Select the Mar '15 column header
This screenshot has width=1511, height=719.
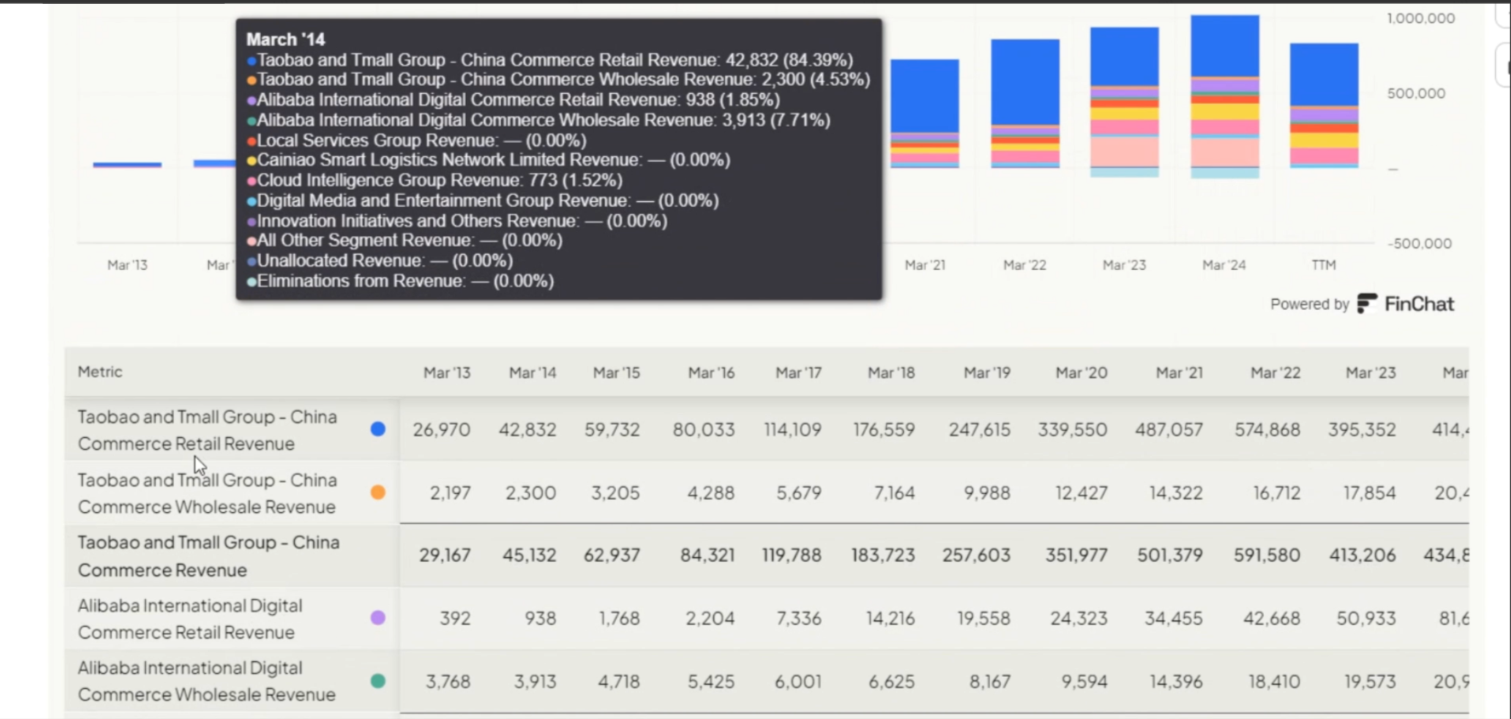[616, 373]
